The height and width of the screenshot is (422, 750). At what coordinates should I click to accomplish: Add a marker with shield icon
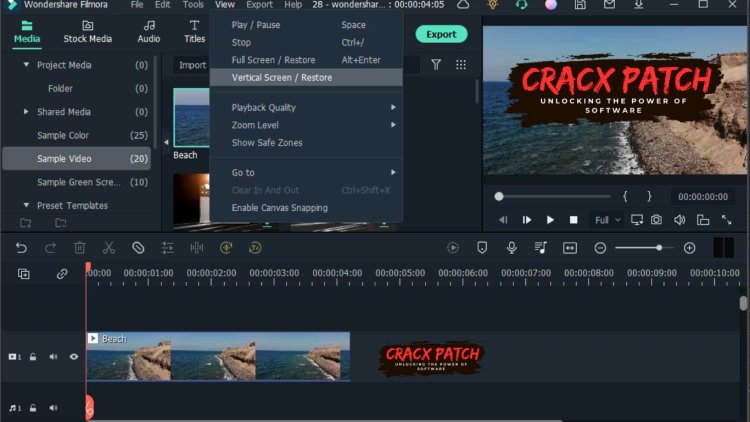482,248
